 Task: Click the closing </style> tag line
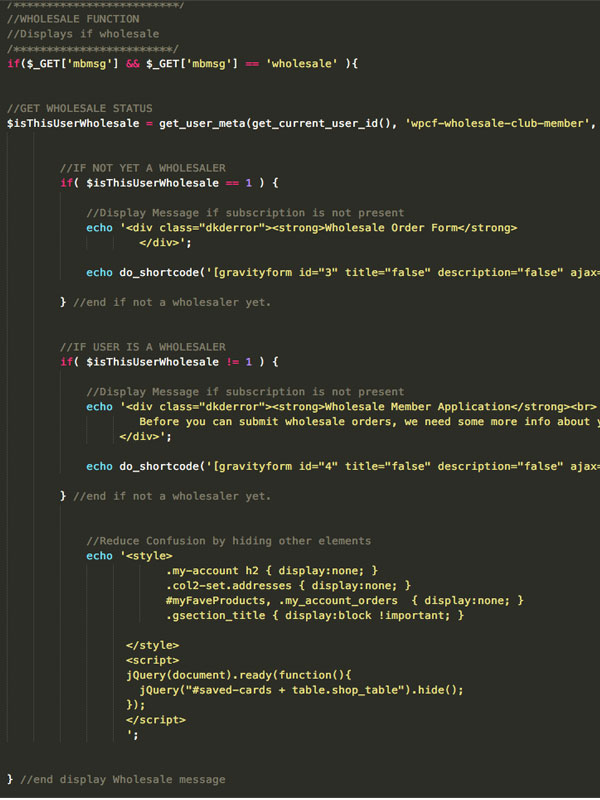click(x=152, y=645)
